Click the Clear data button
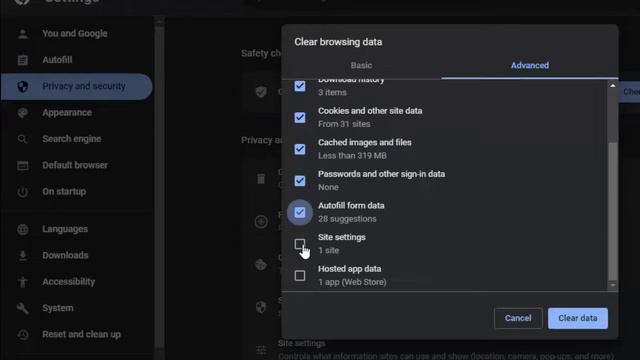640x360 pixels. [578, 318]
